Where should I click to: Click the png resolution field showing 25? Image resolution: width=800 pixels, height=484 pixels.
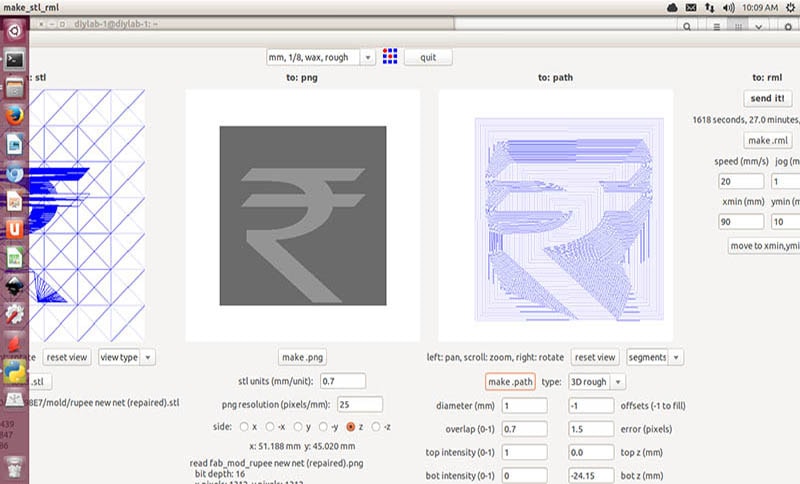point(360,404)
